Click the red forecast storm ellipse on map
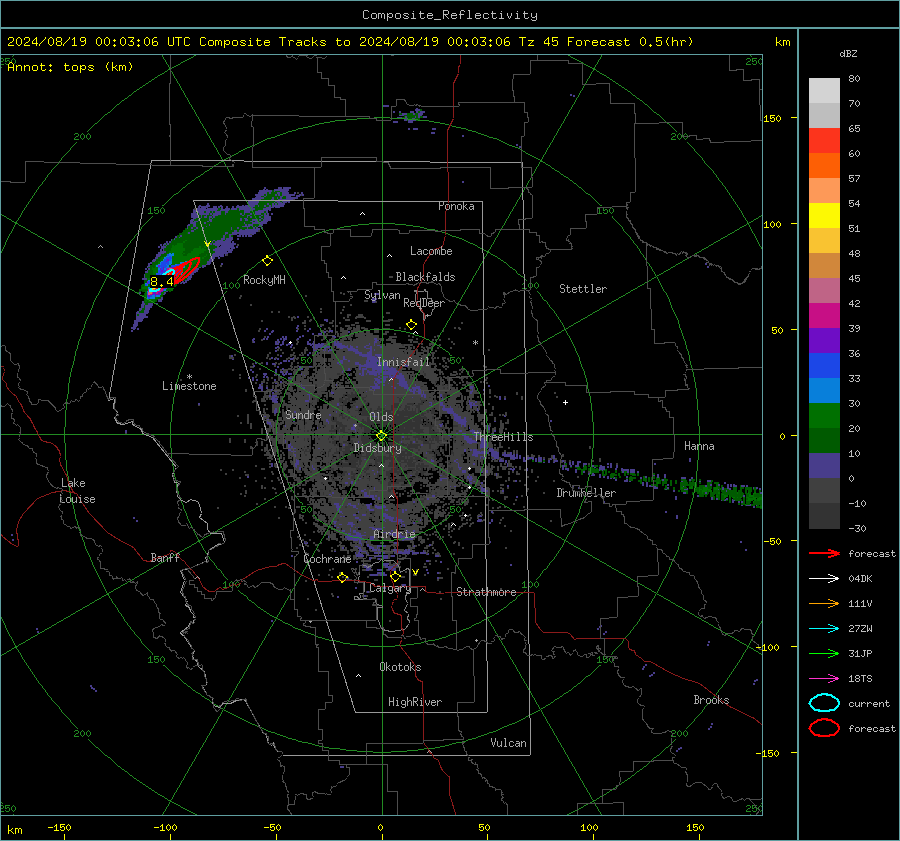This screenshot has width=900, height=841. tap(187, 269)
